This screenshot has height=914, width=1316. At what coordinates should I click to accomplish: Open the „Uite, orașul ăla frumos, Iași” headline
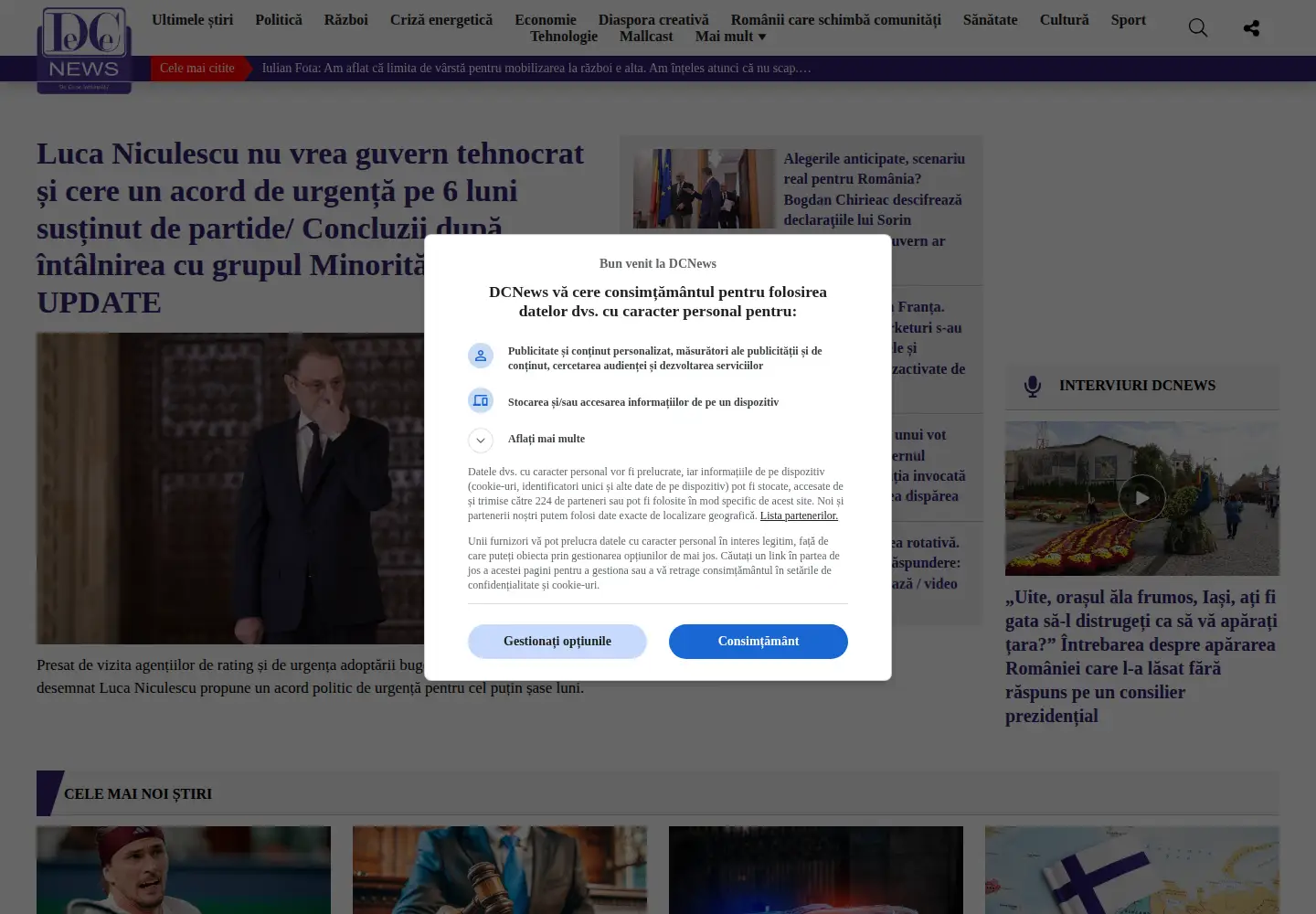1141,656
